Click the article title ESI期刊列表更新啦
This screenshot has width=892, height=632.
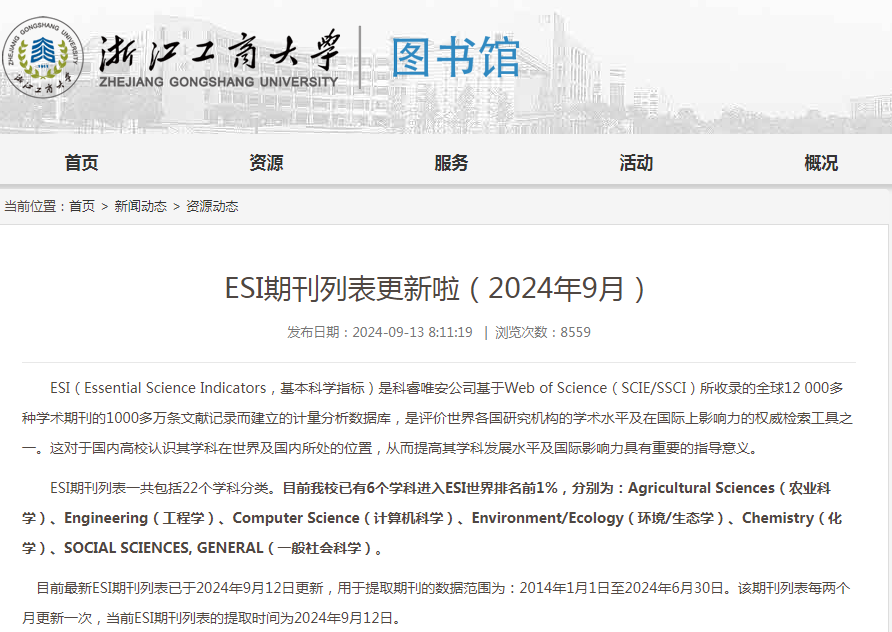[x=437, y=289]
